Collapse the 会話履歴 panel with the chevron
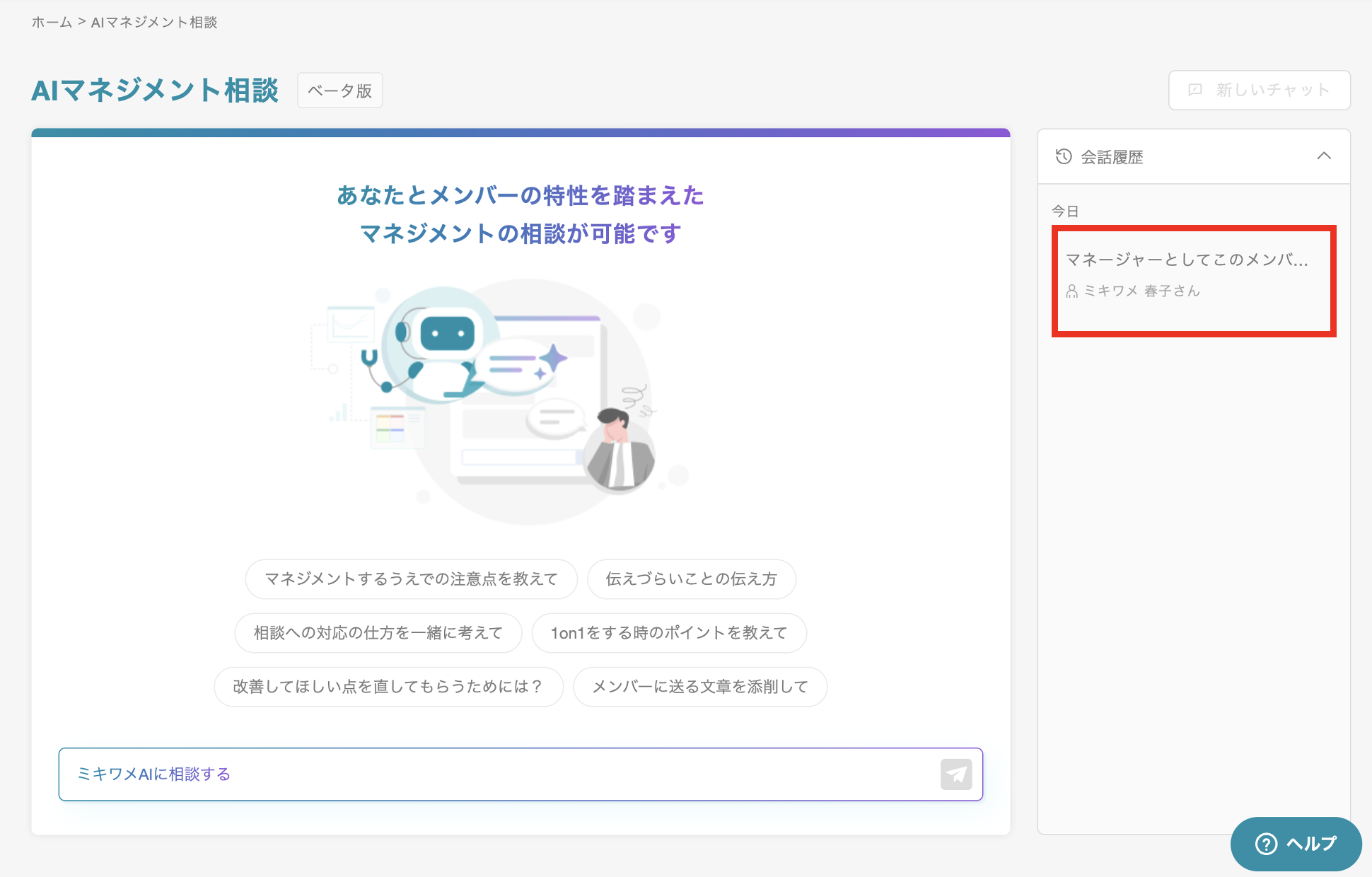Image resolution: width=1372 pixels, height=877 pixels. click(x=1323, y=156)
